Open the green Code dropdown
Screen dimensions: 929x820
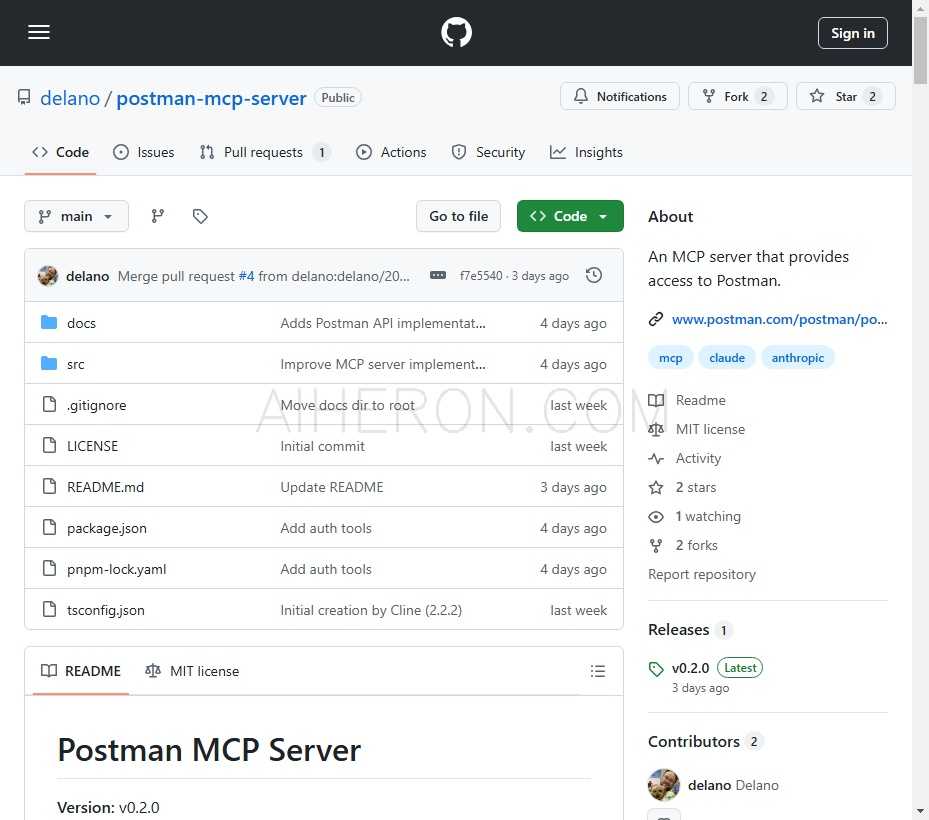pyautogui.click(x=570, y=216)
